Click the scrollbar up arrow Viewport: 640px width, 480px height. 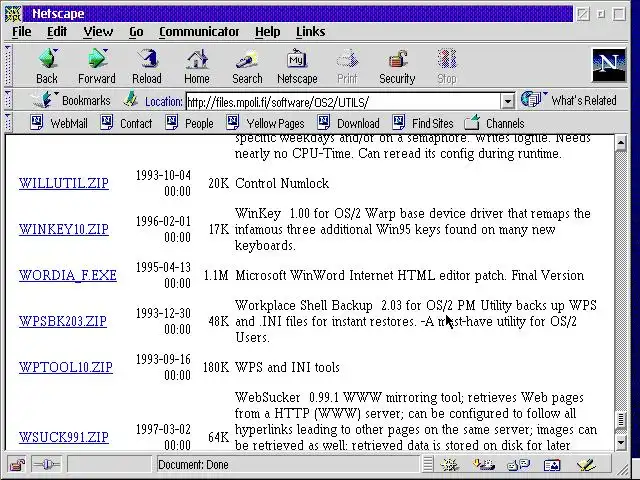click(x=620, y=143)
